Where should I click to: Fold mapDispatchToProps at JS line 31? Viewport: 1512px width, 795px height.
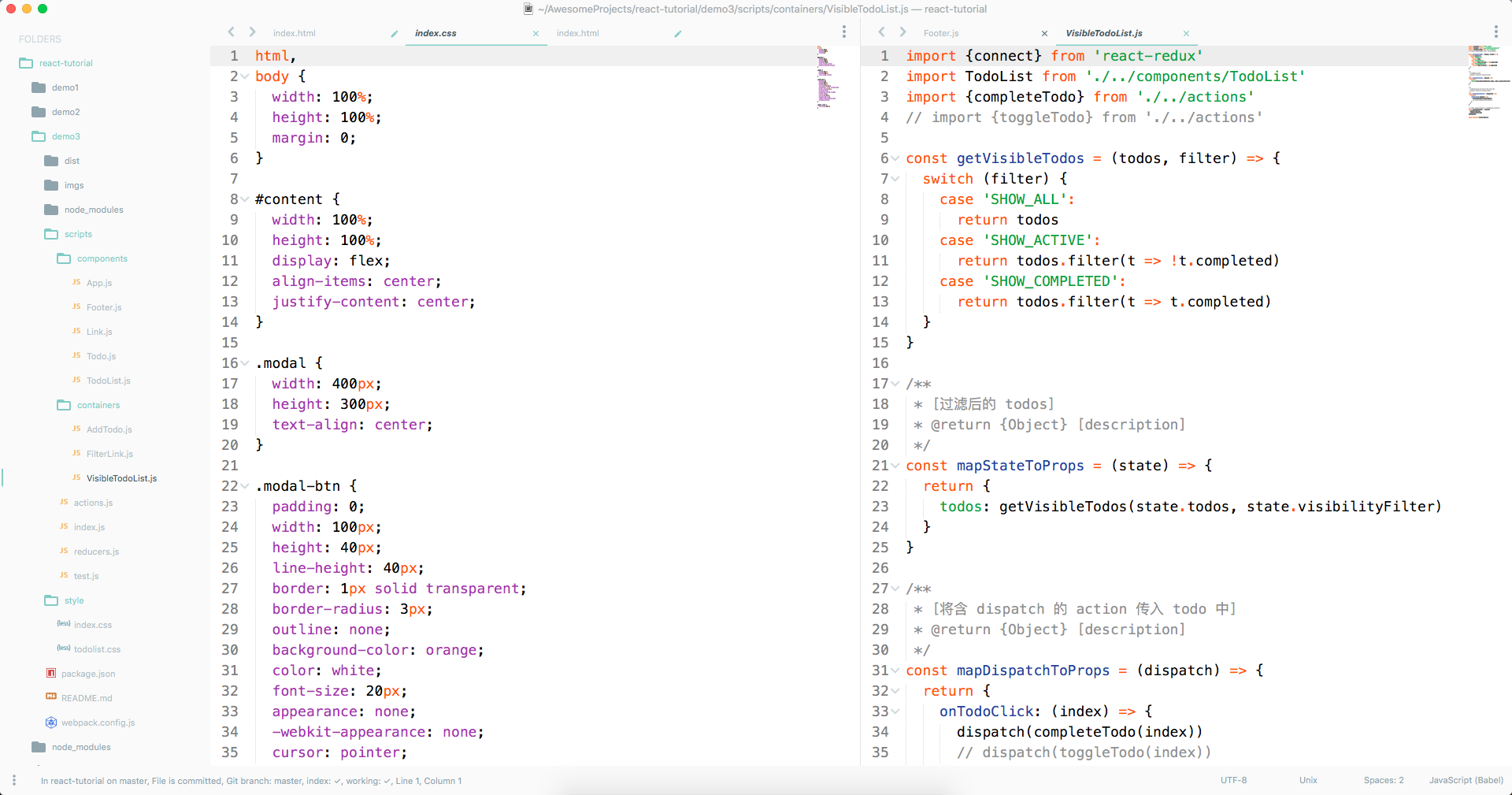click(x=895, y=671)
